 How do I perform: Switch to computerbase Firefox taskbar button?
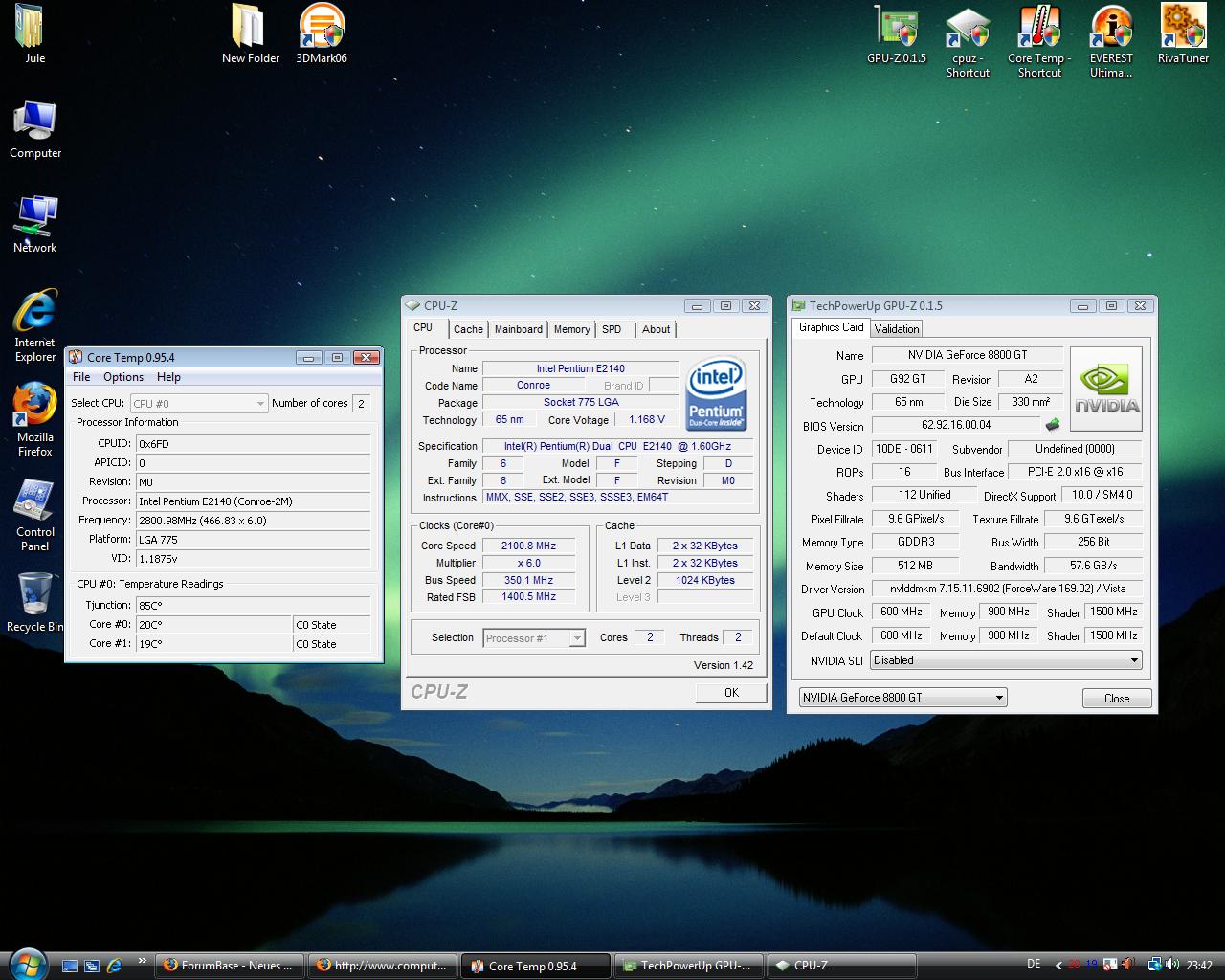382,966
